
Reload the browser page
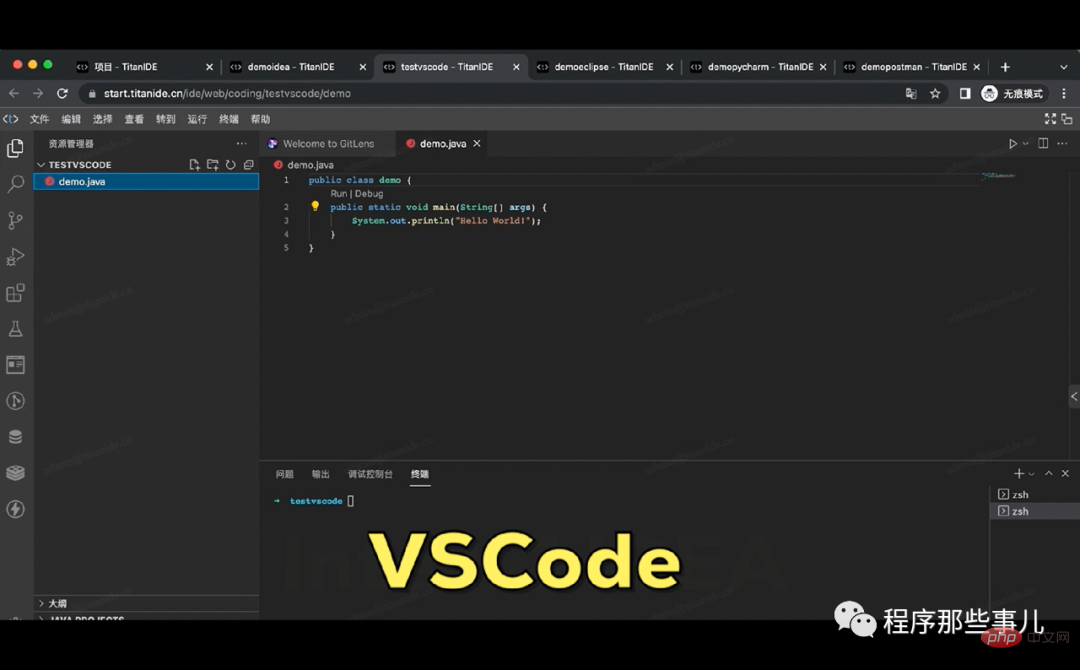tap(62, 93)
